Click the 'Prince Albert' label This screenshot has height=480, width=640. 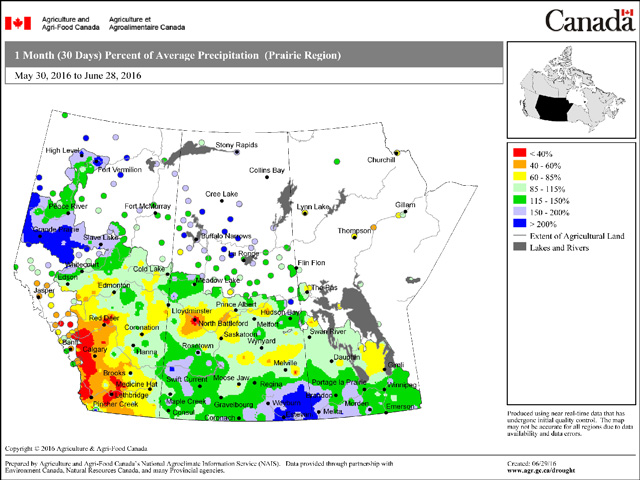point(236,304)
